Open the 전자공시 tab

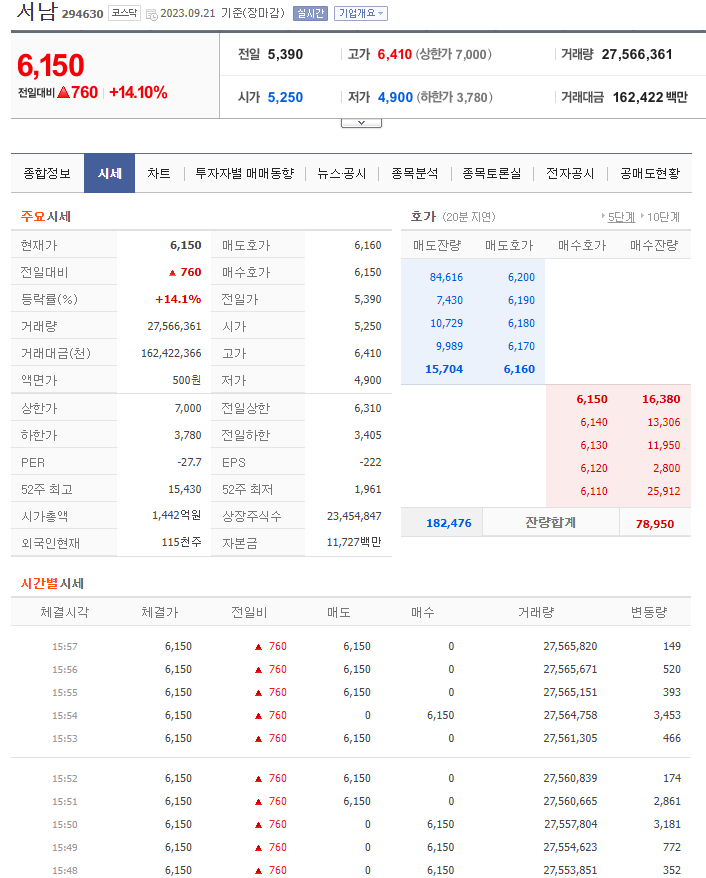click(570, 174)
